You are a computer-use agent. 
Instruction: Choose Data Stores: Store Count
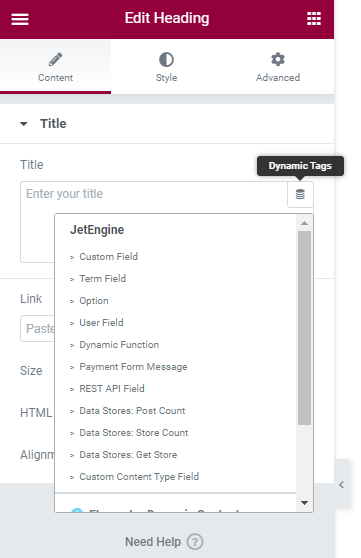(x=134, y=433)
